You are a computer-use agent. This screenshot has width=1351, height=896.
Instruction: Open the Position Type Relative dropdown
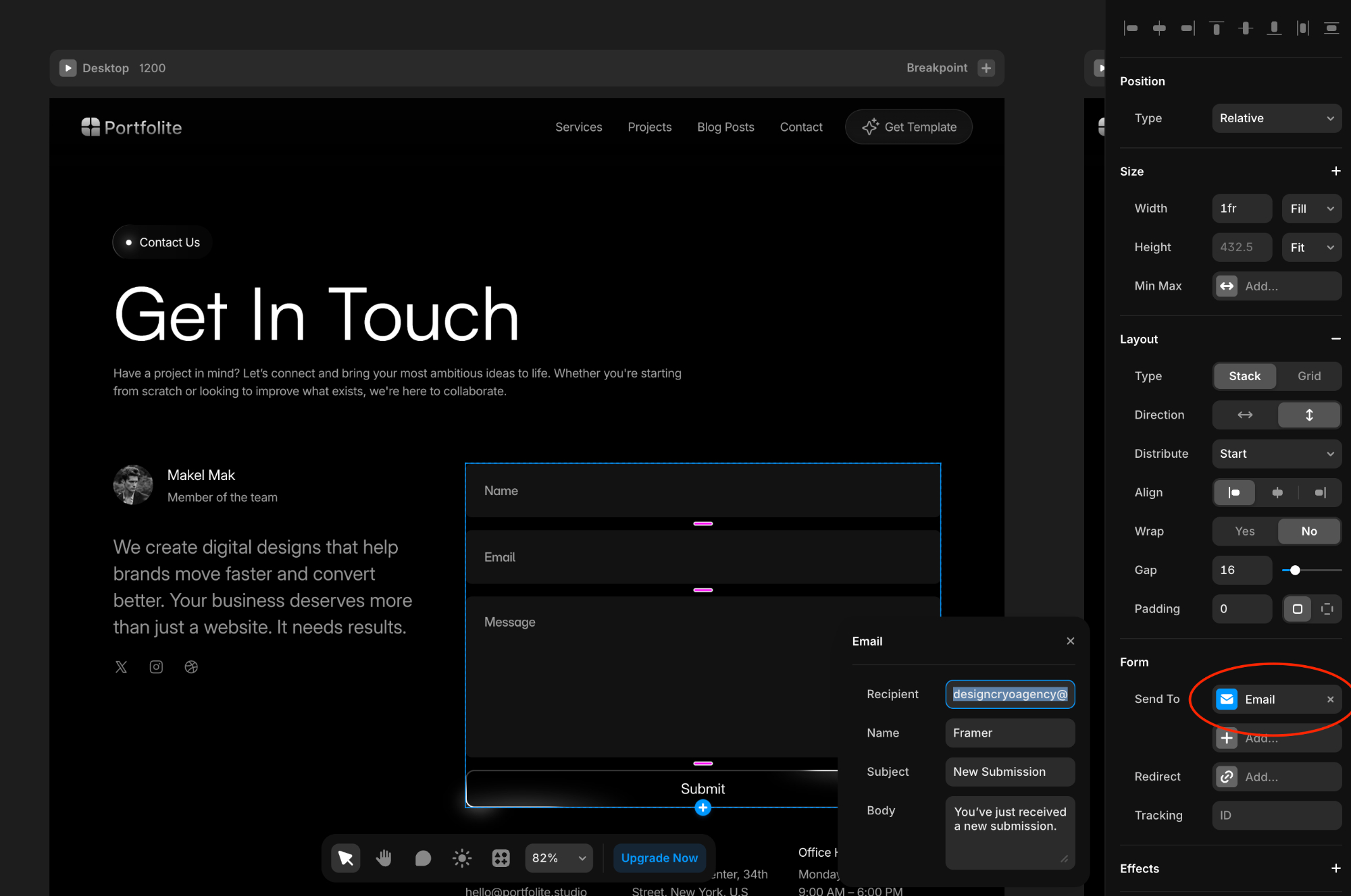click(x=1276, y=118)
